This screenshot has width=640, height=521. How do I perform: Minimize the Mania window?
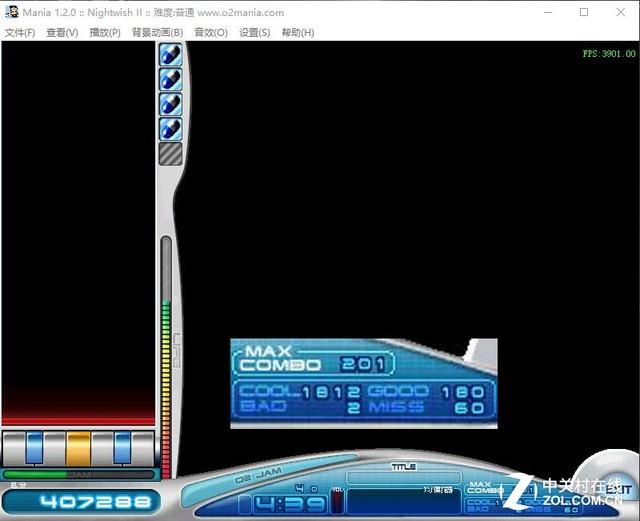[x=548, y=12]
